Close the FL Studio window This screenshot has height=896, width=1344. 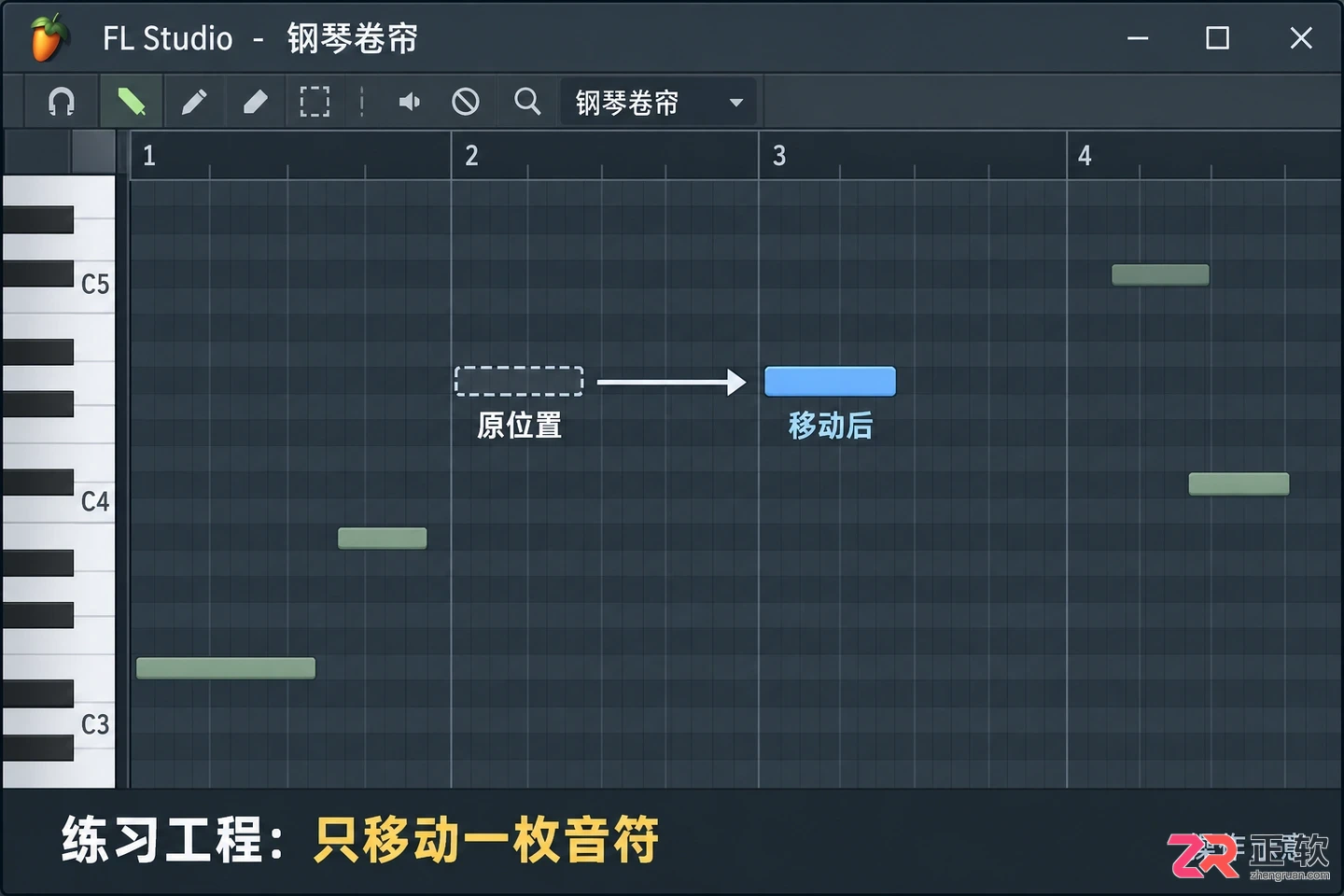coord(1301,38)
